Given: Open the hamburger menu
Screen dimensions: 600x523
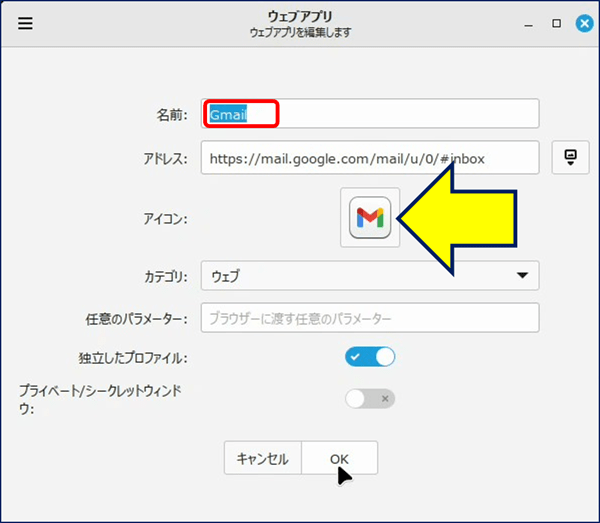Looking at the screenshot, I should coord(25,23).
